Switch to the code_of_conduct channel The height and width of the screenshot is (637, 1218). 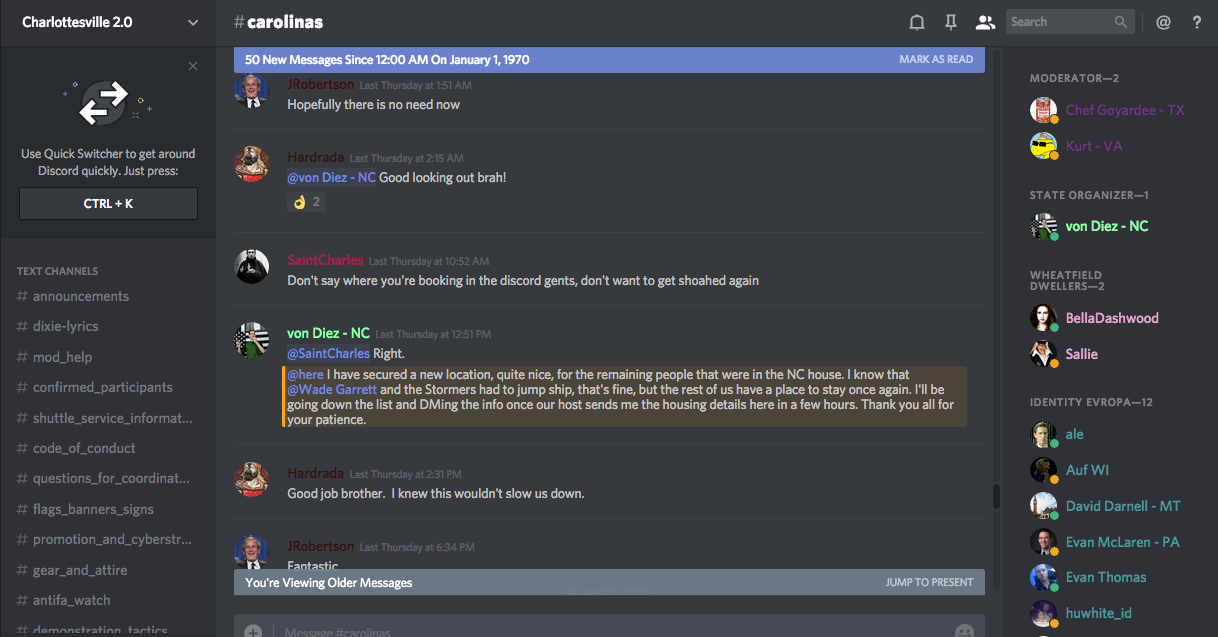(x=84, y=448)
